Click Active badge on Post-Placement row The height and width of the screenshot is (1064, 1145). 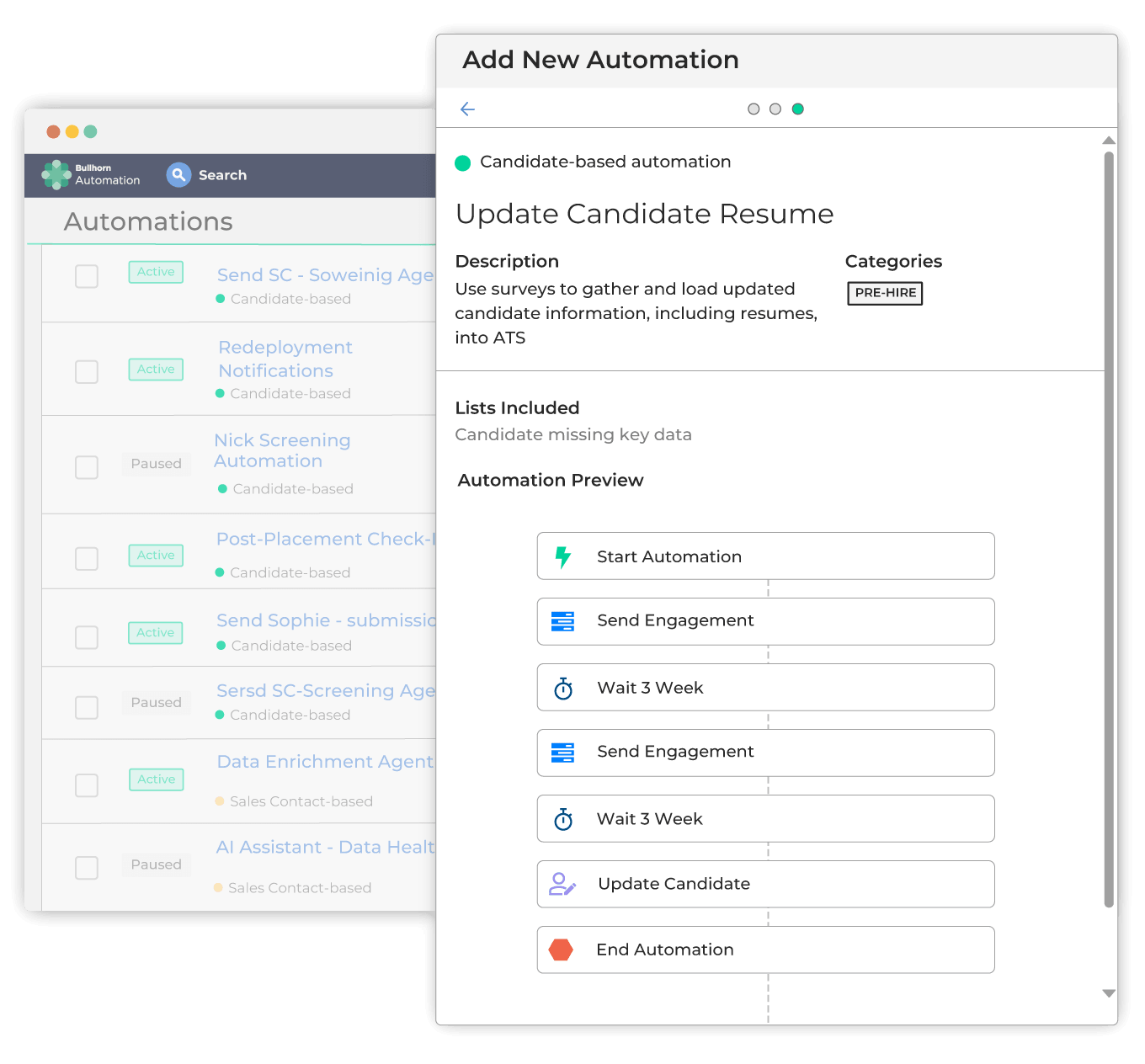[x=156, y=556]
